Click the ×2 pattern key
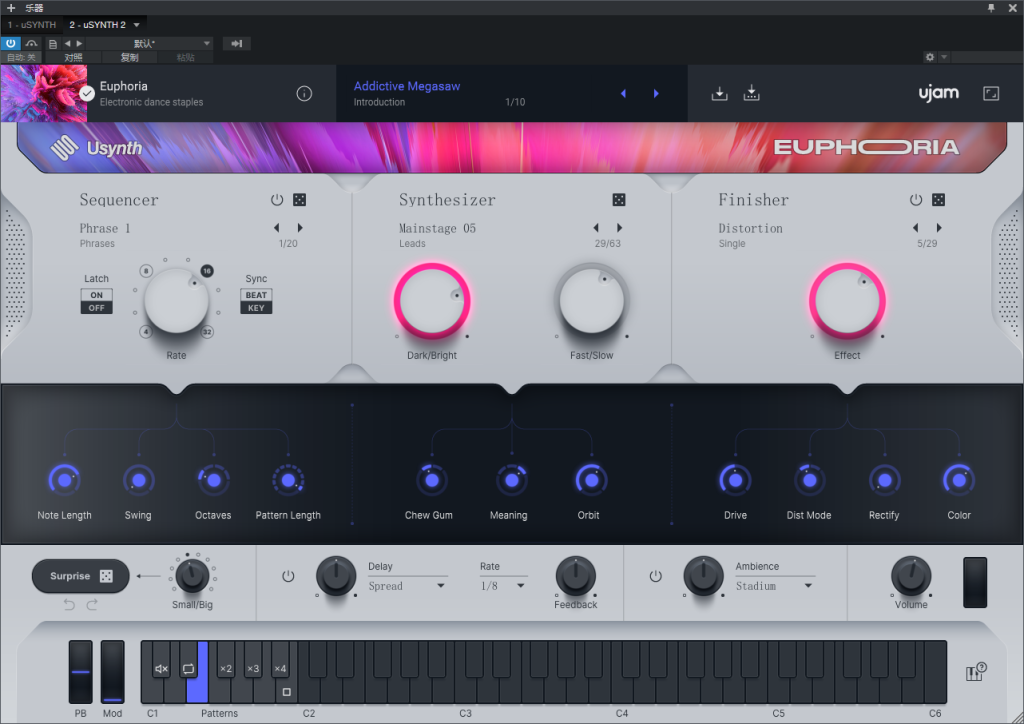1024x724 pixels. point(225,669)
